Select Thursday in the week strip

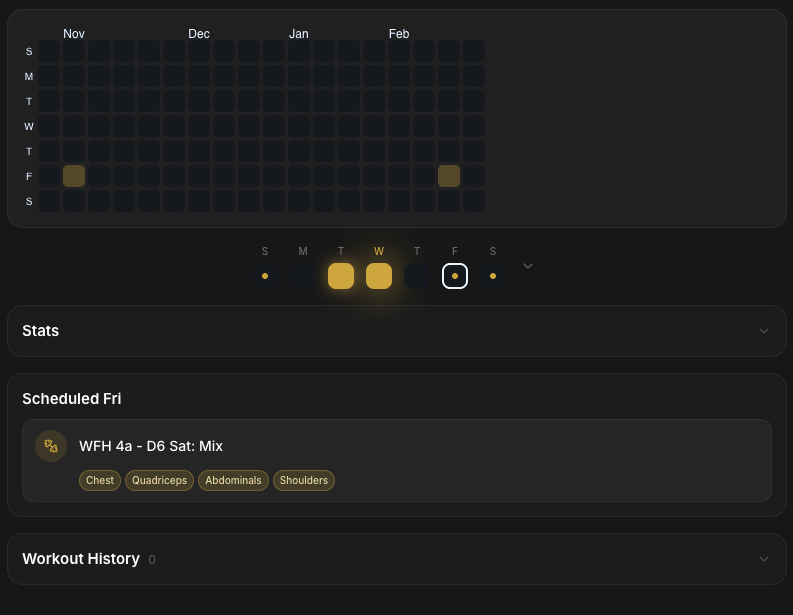[417, 276]
